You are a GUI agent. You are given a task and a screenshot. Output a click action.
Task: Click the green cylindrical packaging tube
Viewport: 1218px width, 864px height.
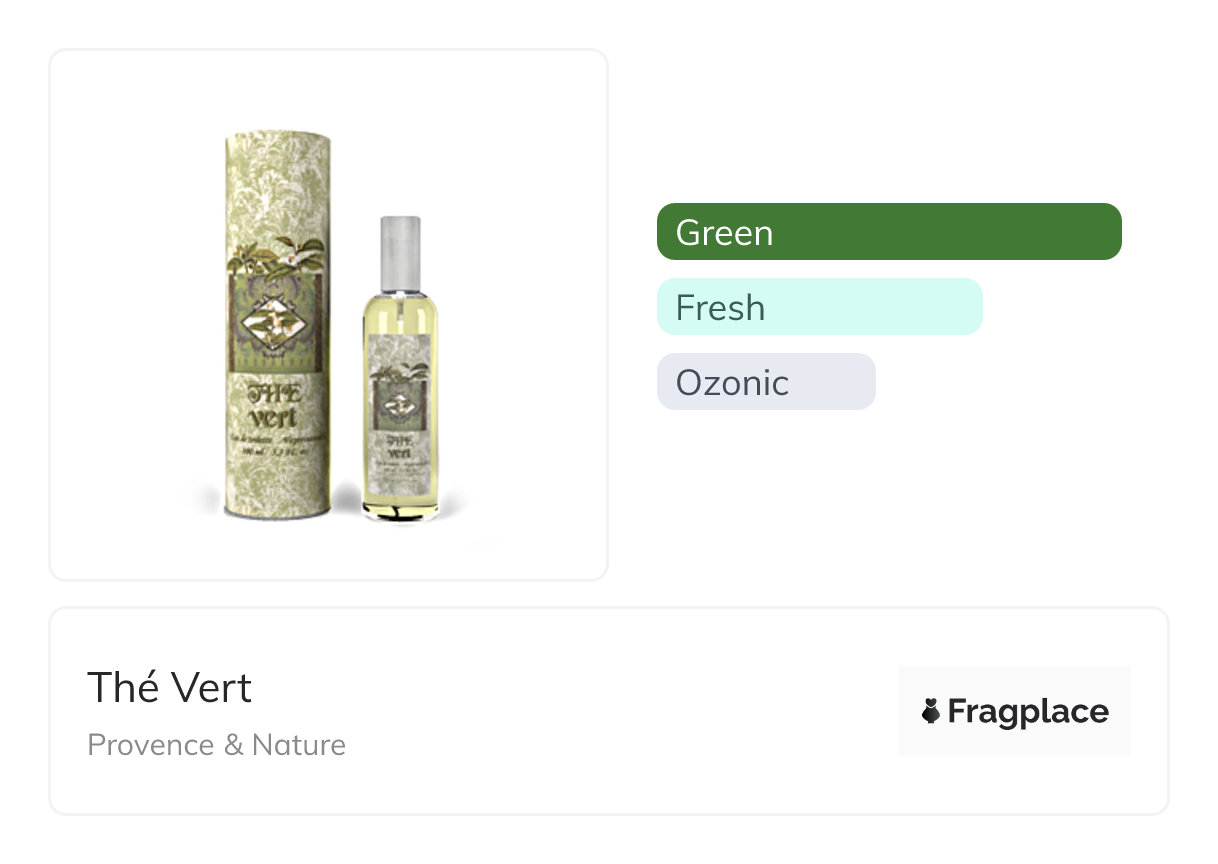[x=273, y=325]
